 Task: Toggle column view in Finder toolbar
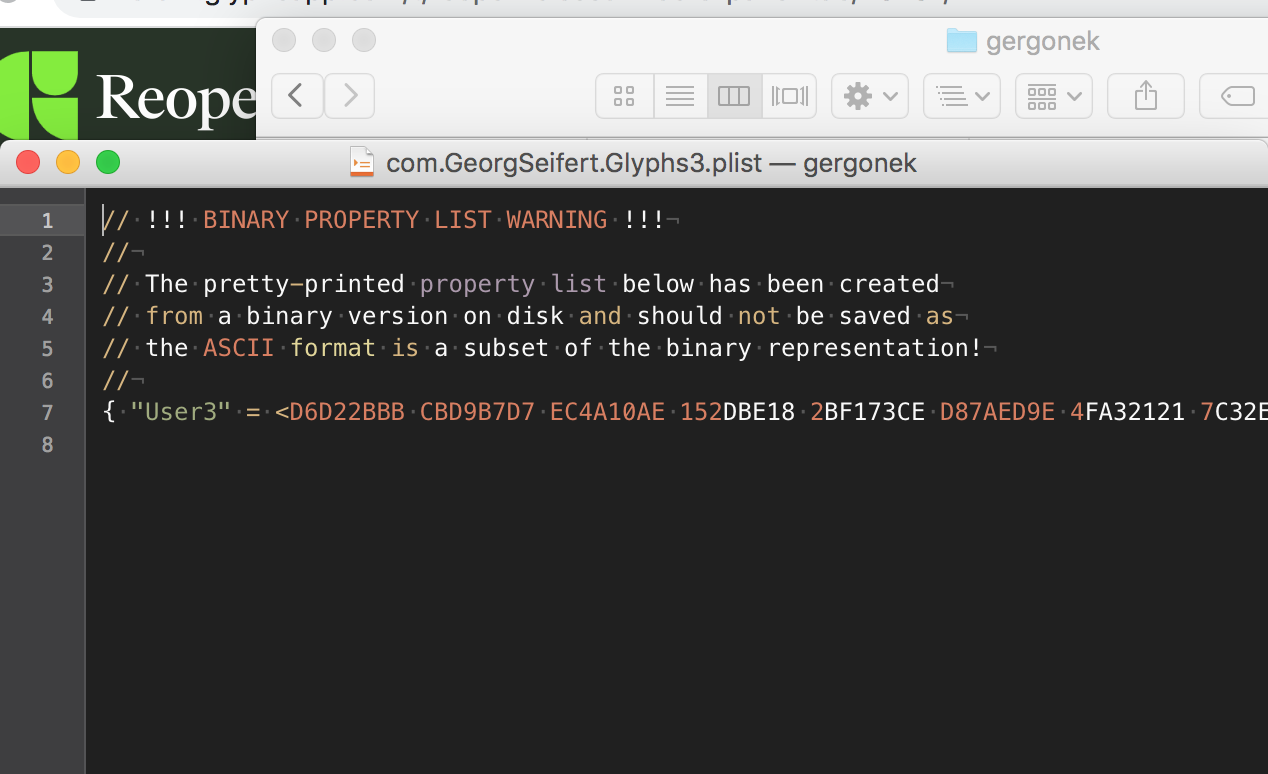[x=734, y=96]
